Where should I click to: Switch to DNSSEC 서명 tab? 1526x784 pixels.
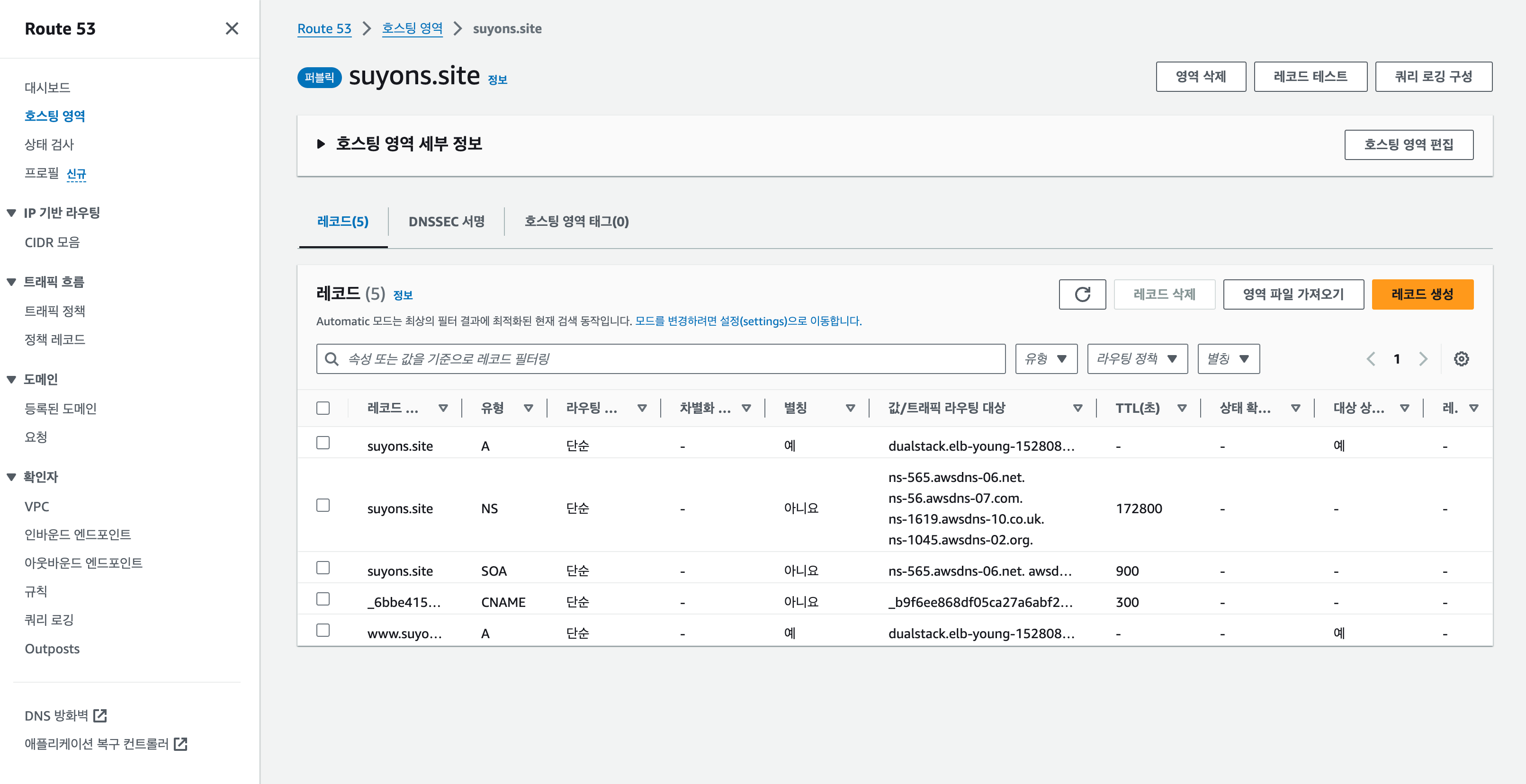click(x=446, y=222)
